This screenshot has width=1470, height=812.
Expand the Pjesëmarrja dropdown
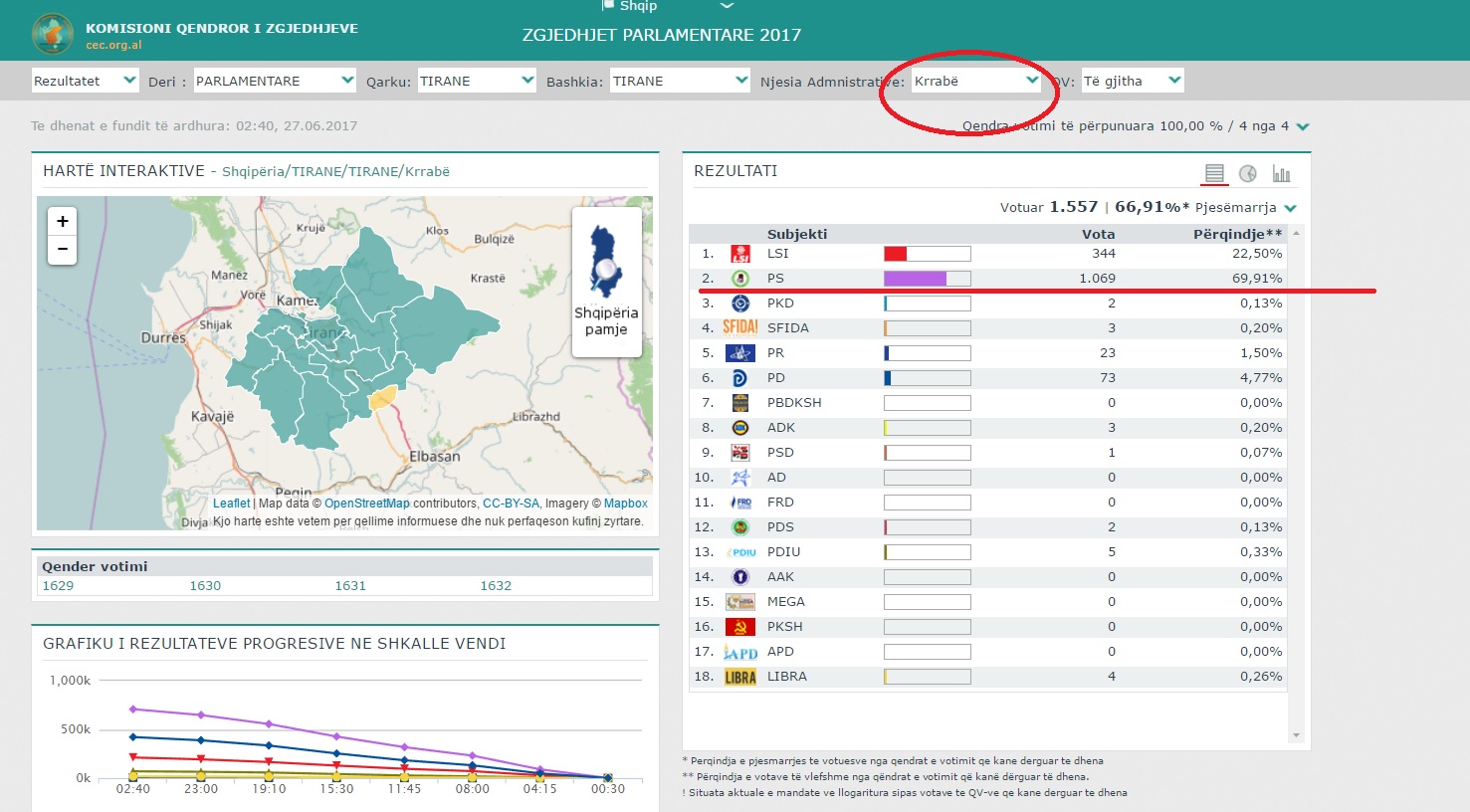coord(1290,208)
